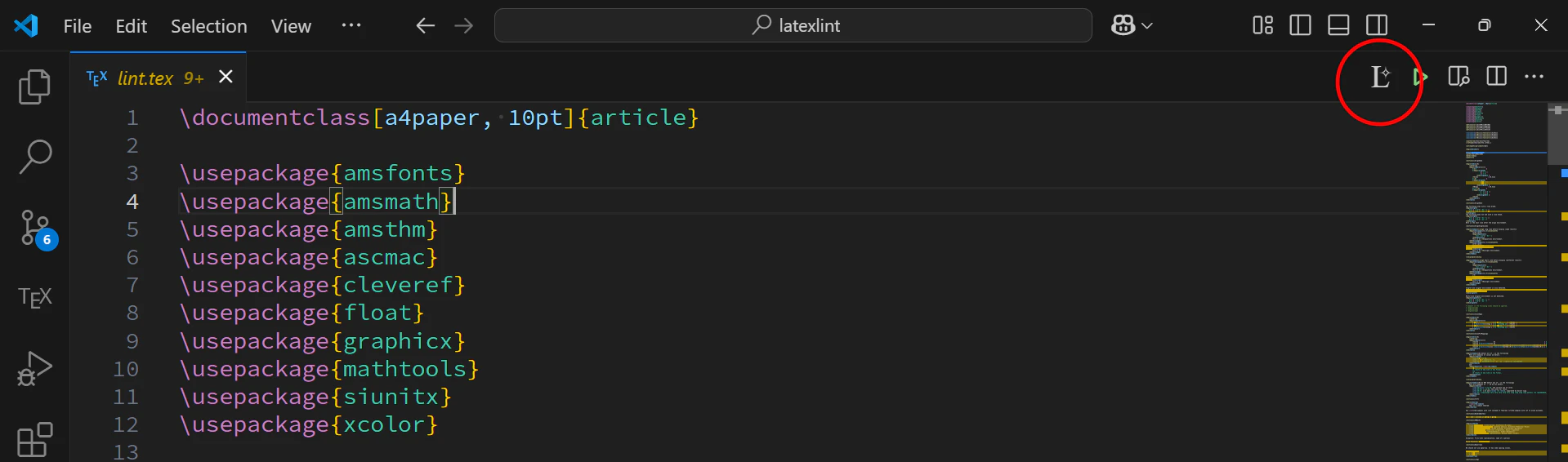Open the editor More Actions ellipsis
Viewport: 1568px width, 462px height.
1534,77
